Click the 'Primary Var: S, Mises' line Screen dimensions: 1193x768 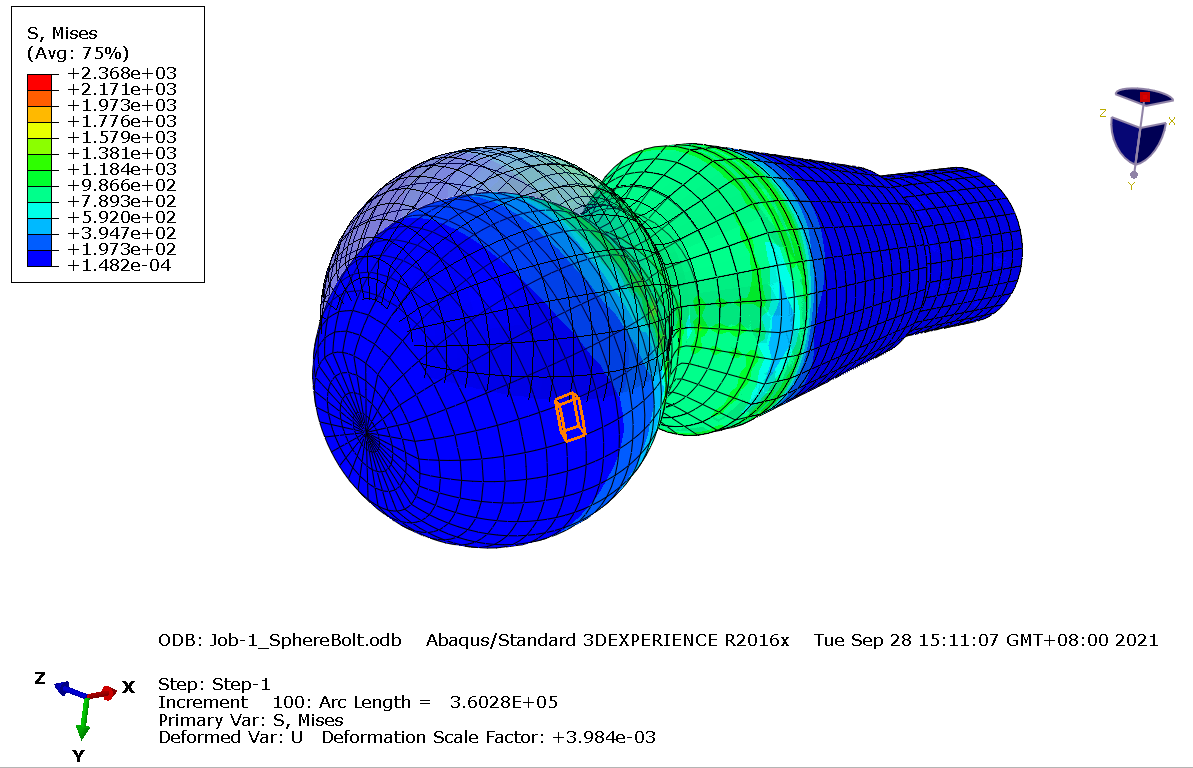(x=251, y=720)
